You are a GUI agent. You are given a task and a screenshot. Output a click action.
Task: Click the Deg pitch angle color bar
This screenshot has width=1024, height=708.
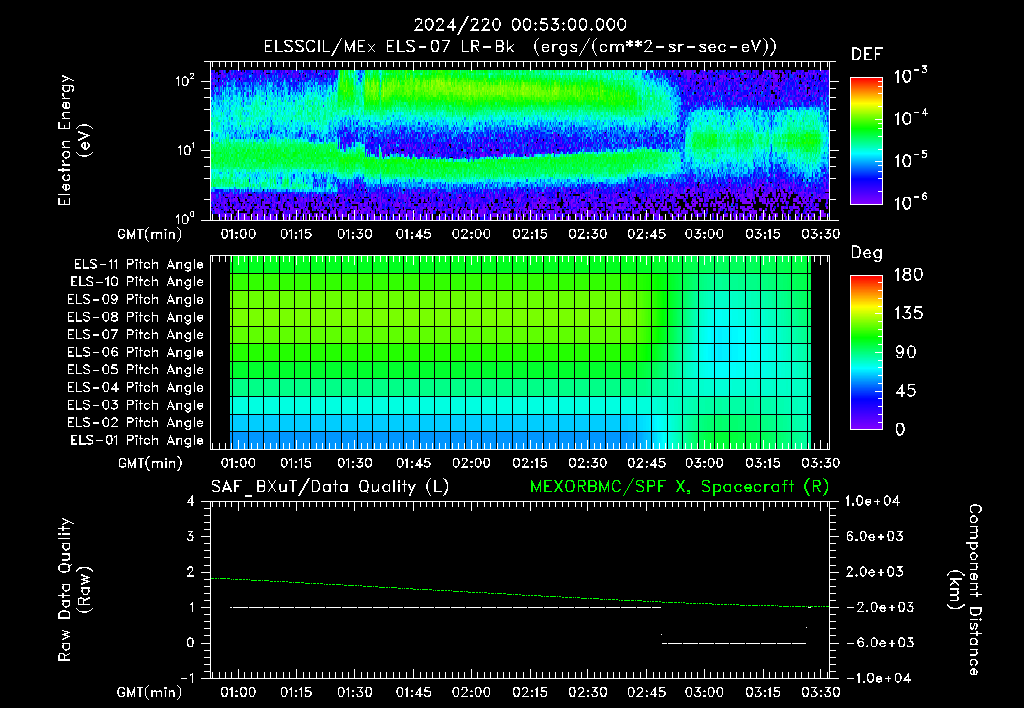[x=866, y=352]
